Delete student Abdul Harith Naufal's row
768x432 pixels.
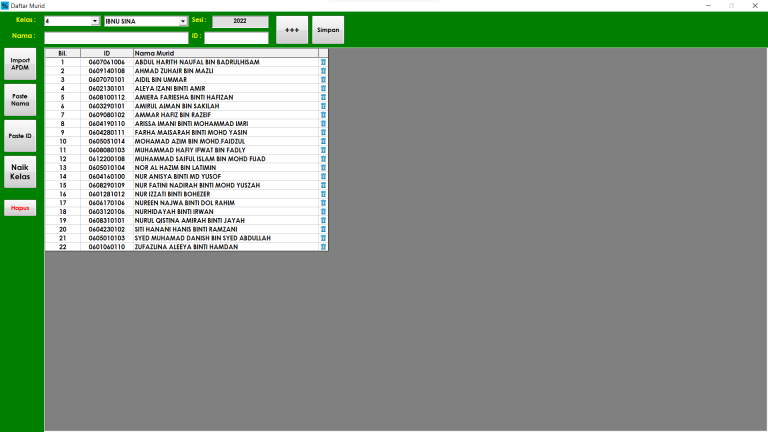coord(323,62)
